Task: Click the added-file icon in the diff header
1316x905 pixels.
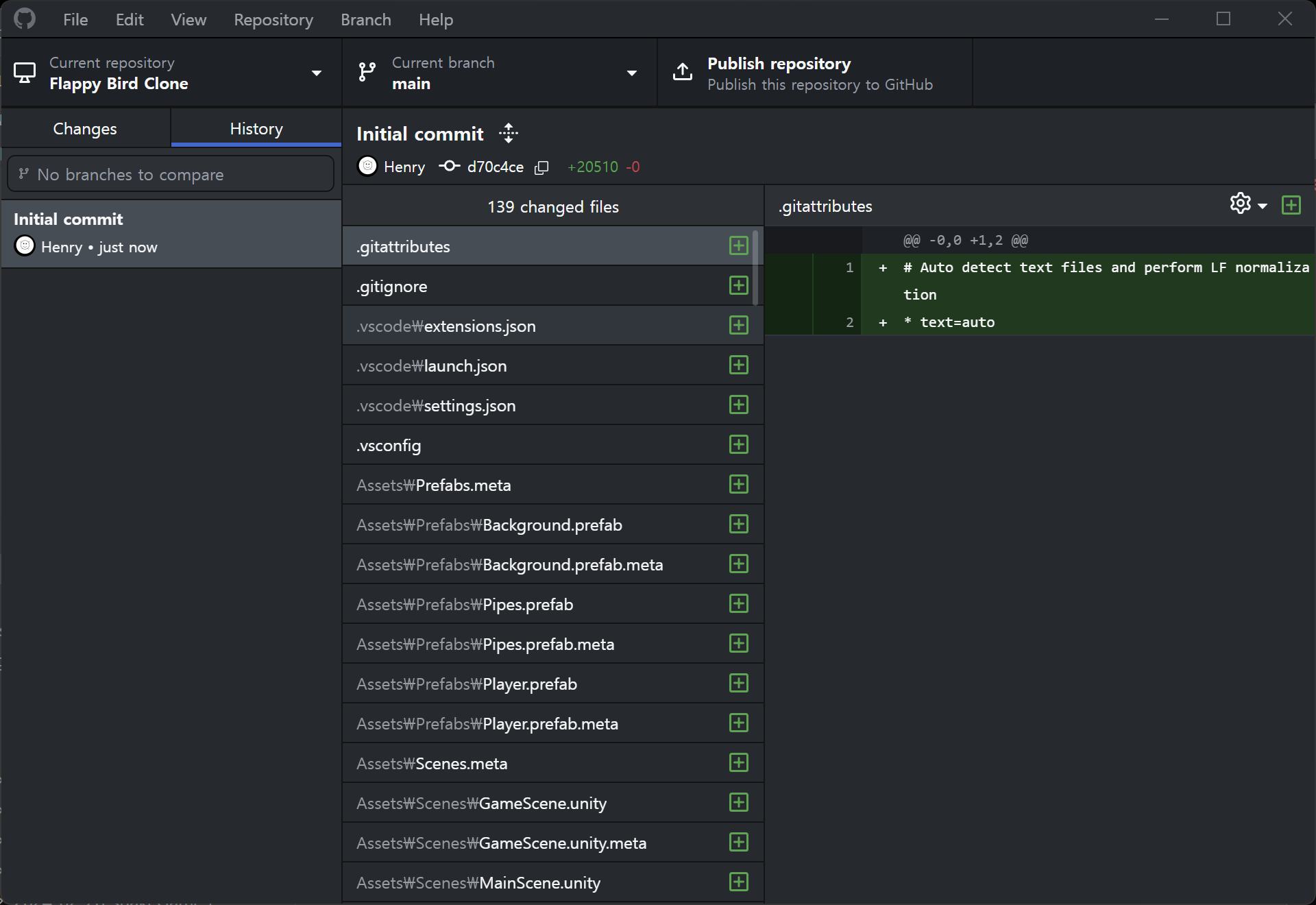Action: pyautogui.click(x=1291, y=205)
